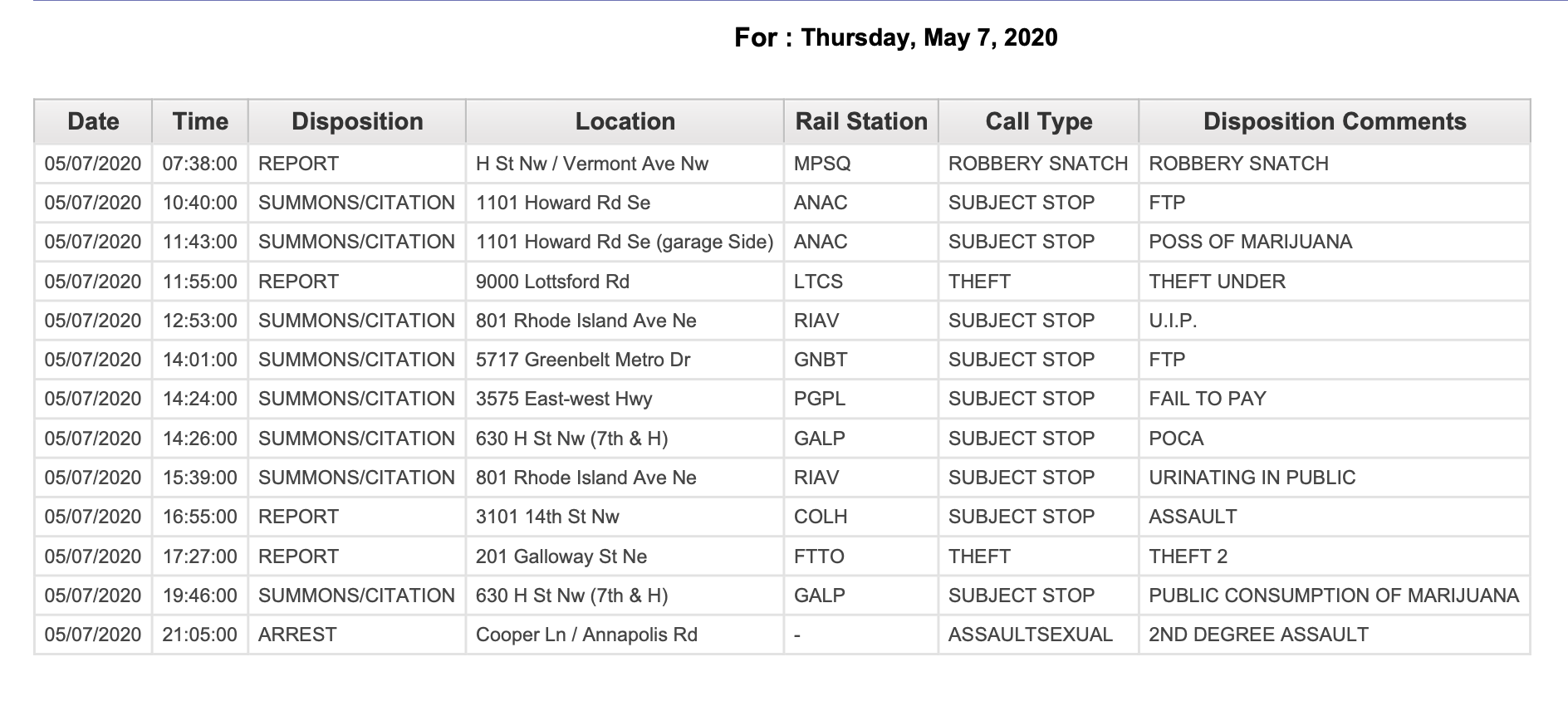Select the Disposition column header
Screen dimensions: 1568x701
point(357,121)
